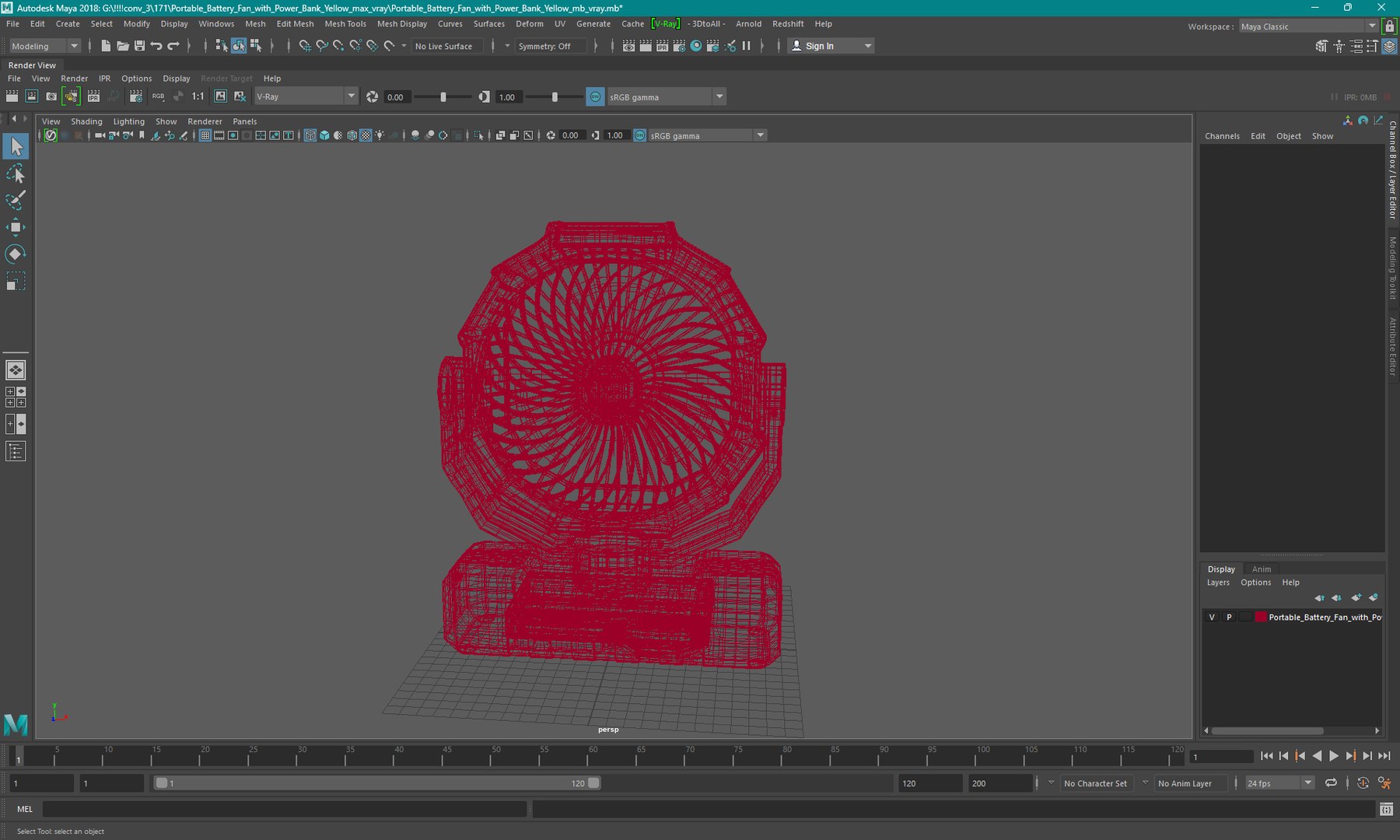Click the 1:1 real size icon in Render View

[x=198, y=96]
